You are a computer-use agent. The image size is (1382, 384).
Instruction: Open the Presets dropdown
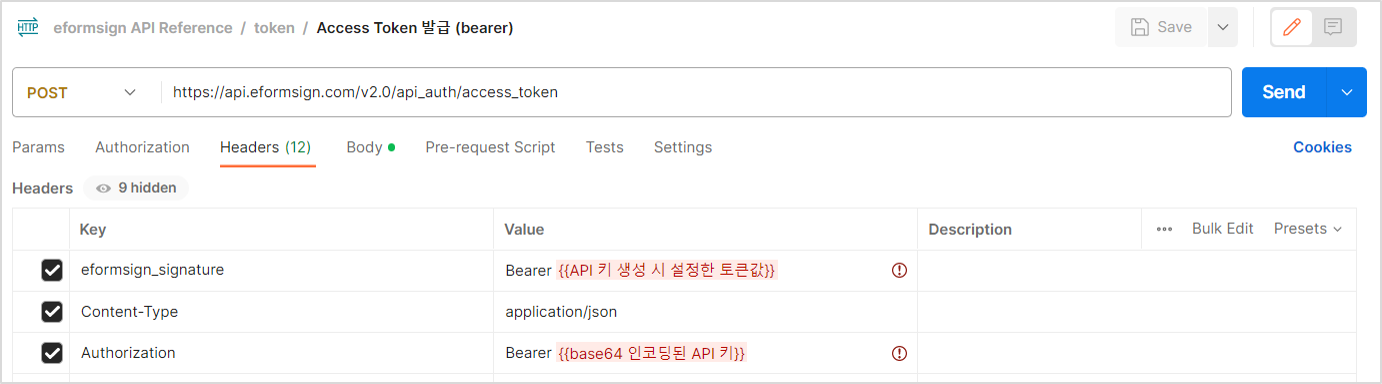1308,229
